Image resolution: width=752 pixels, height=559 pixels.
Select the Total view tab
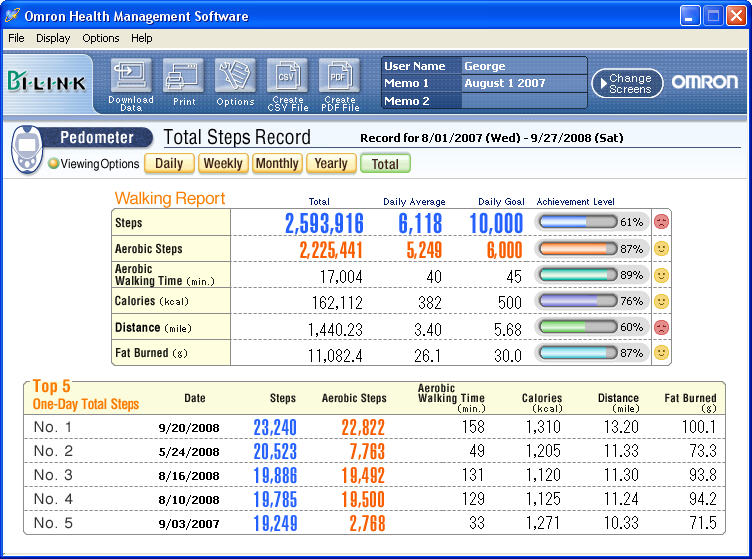point(385,164)
